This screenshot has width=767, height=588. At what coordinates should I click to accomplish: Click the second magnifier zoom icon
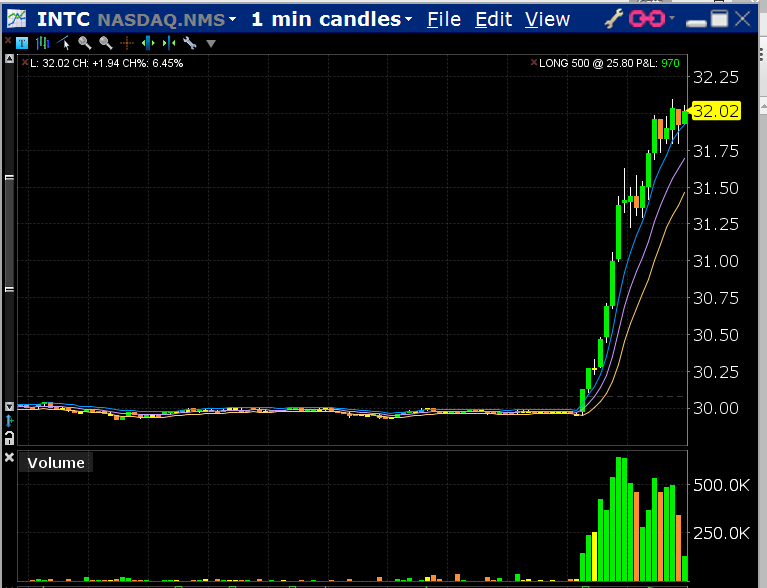click(104, 42)
